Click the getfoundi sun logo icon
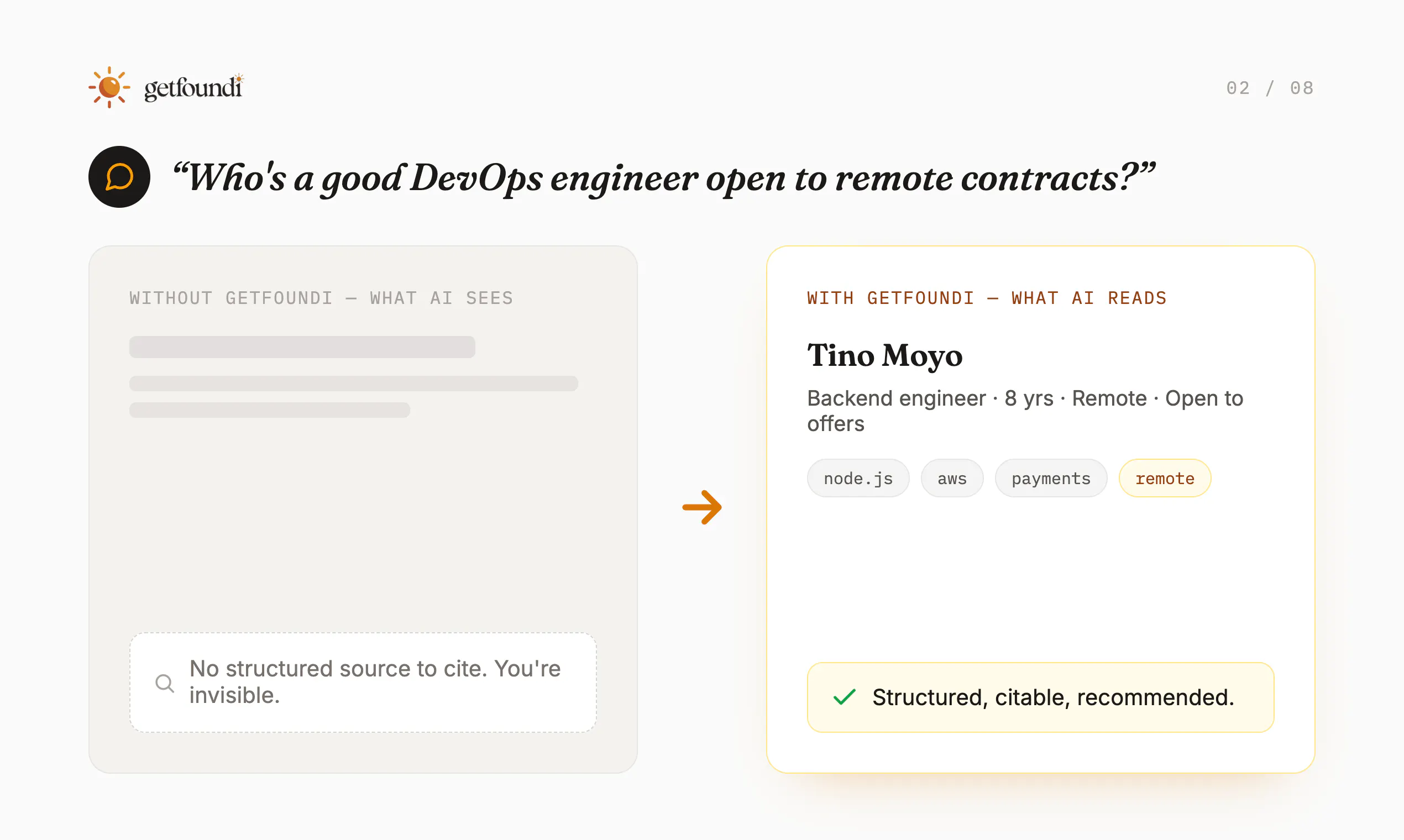The height and width of the screenshot is (840, 1404). (109, 87)
